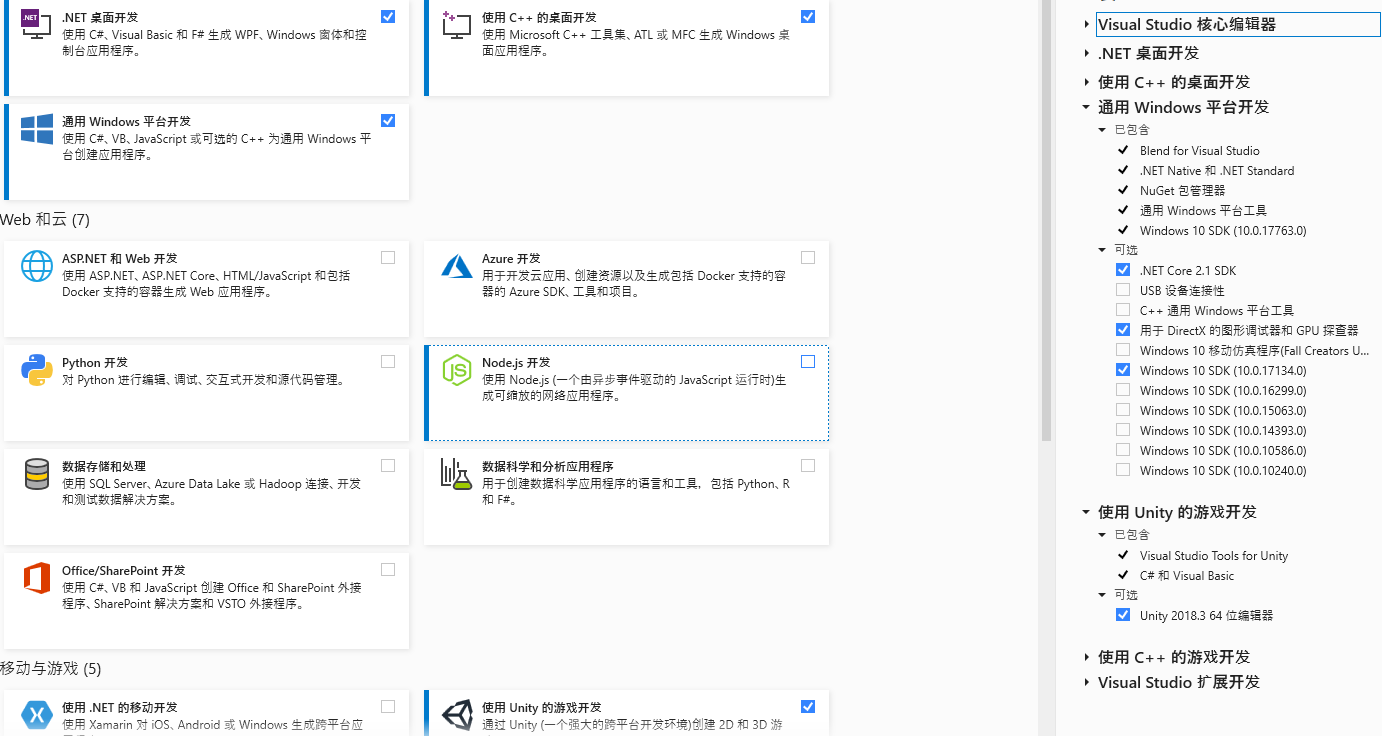Uncheck .NET Core 2.1 SDK option
The height and width of the screenshot is (736, 1382).
tap(1123, 270)
